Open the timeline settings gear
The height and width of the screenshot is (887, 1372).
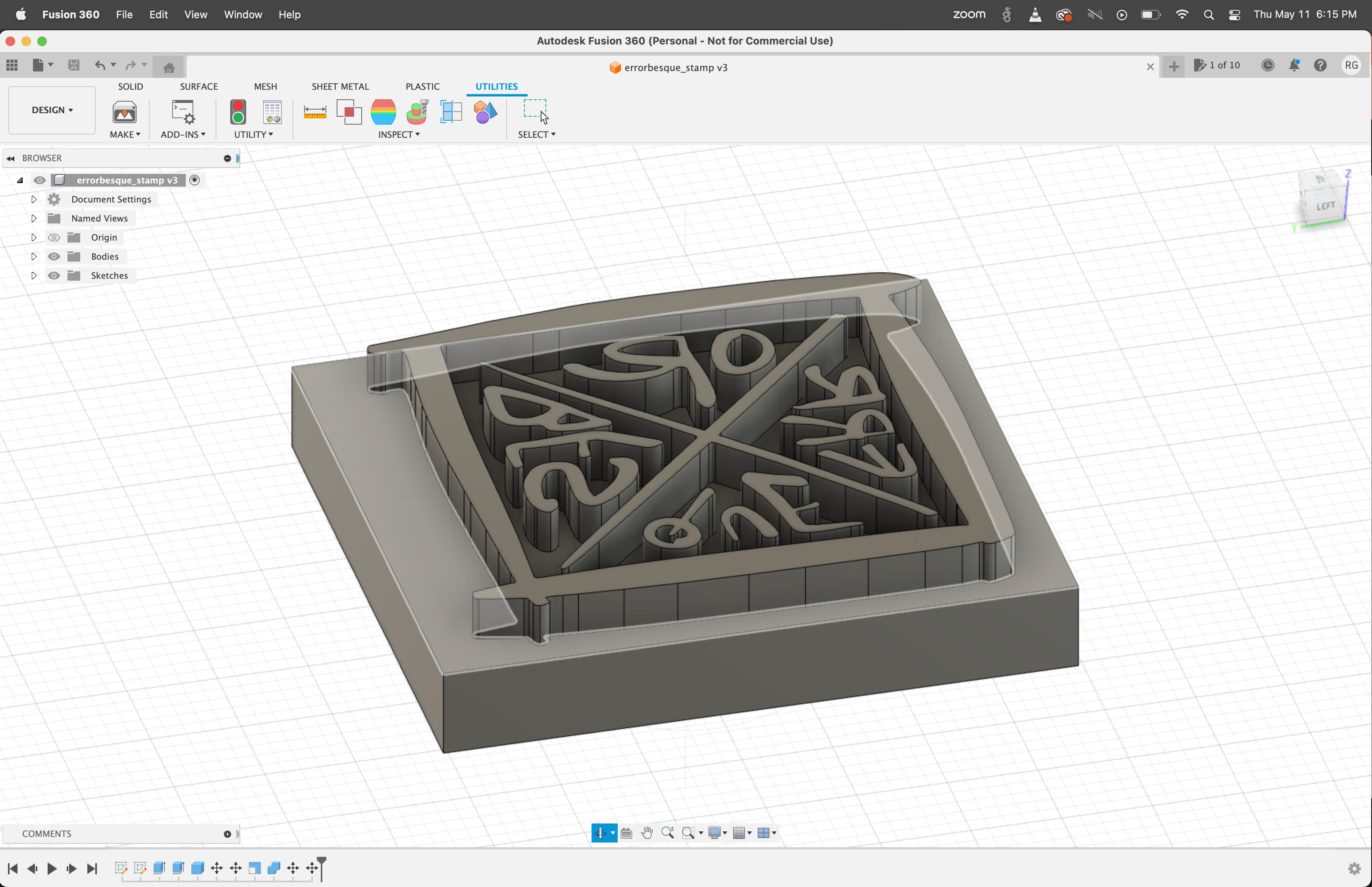[1354, 869]
